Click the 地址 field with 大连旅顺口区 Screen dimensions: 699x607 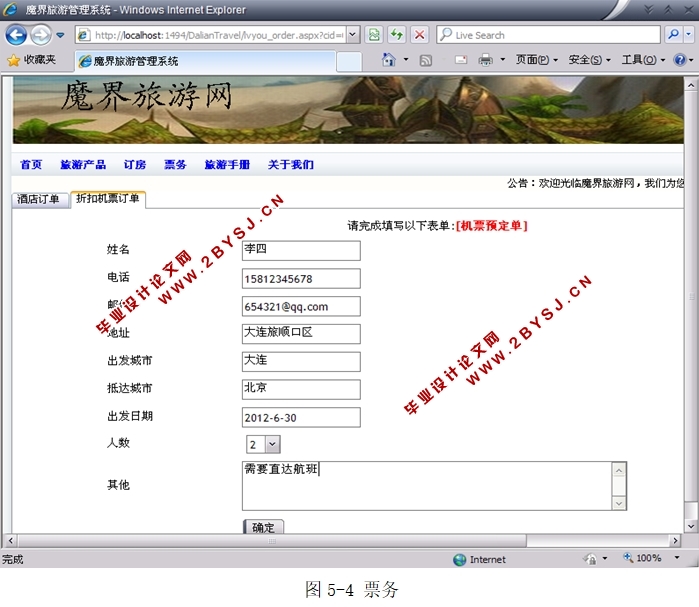301,334
